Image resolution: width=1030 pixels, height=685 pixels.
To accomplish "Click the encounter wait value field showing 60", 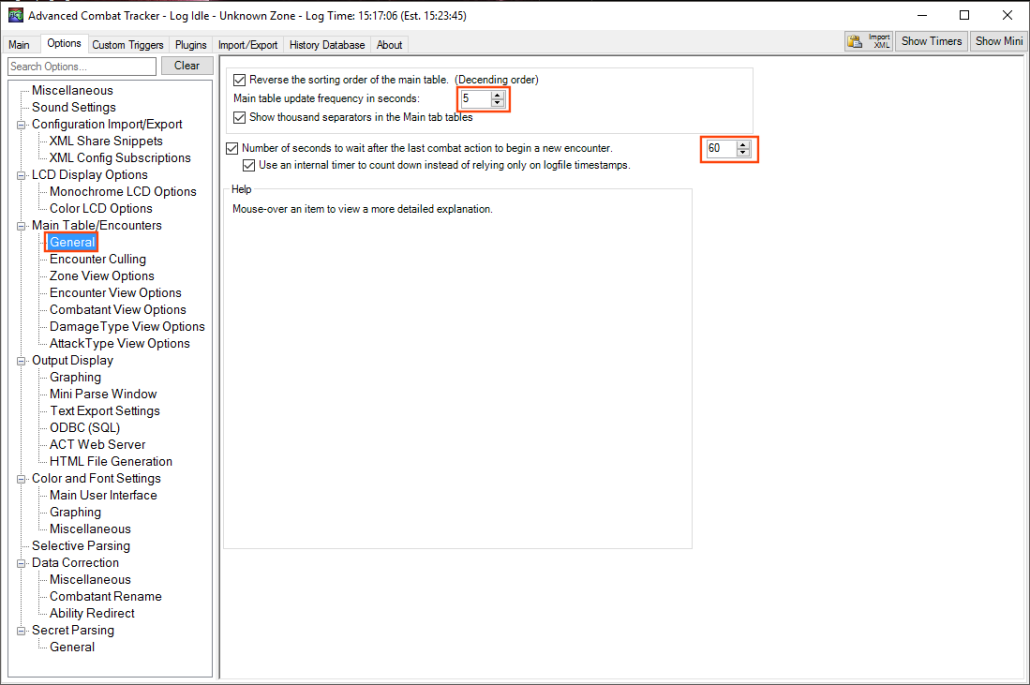I will pos(721,149).
